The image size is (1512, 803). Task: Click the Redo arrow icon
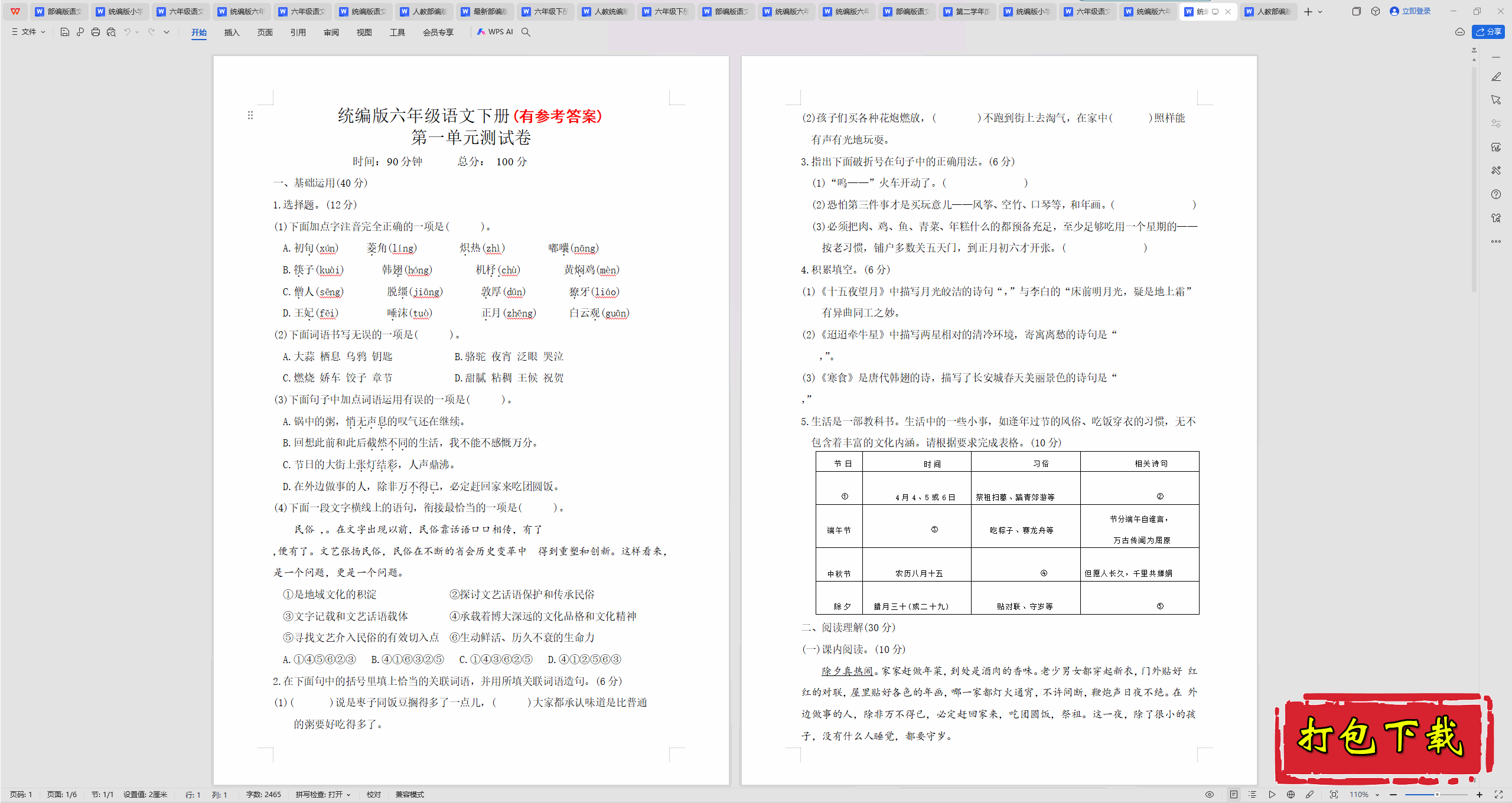click(x=151, y=32)
